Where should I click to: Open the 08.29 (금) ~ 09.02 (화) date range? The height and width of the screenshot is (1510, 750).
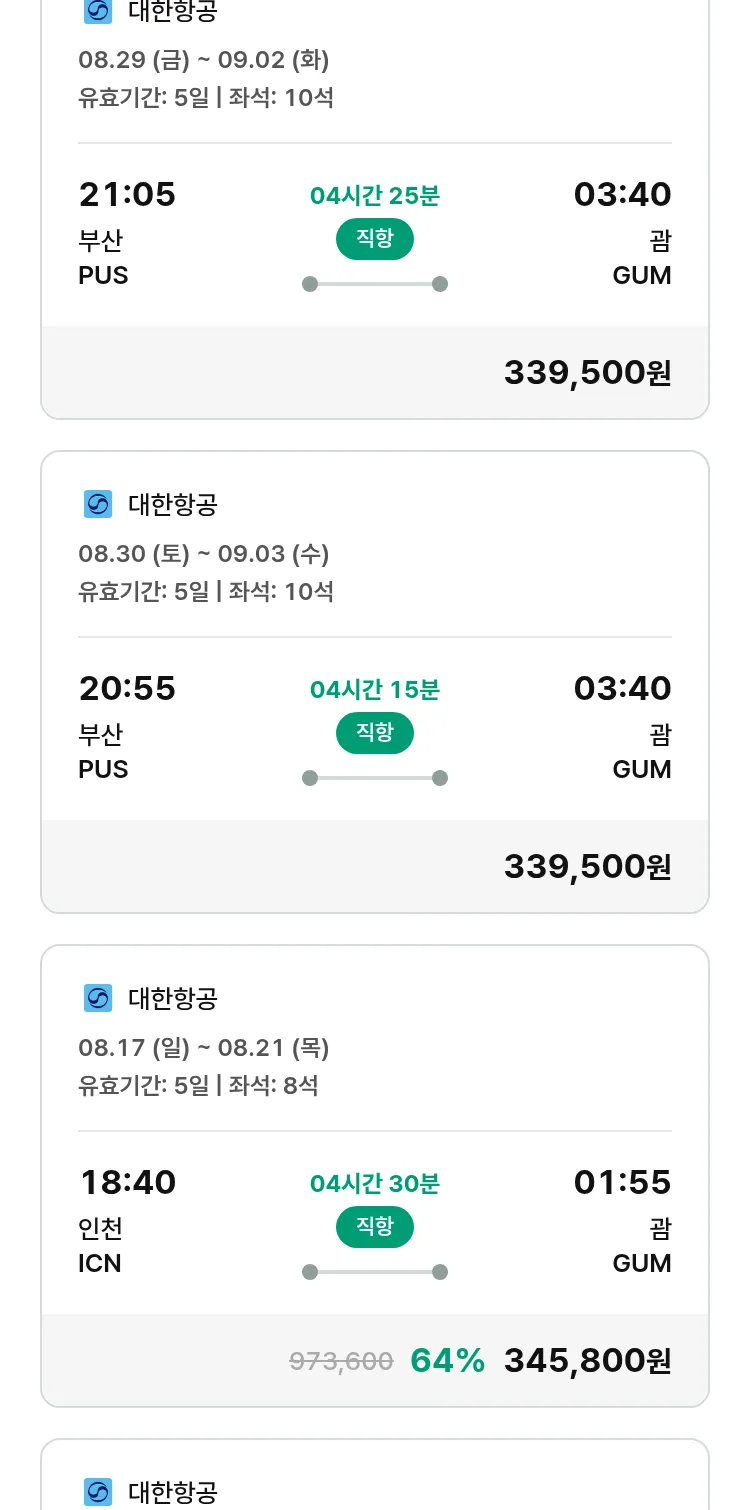[x=204, y=60]
